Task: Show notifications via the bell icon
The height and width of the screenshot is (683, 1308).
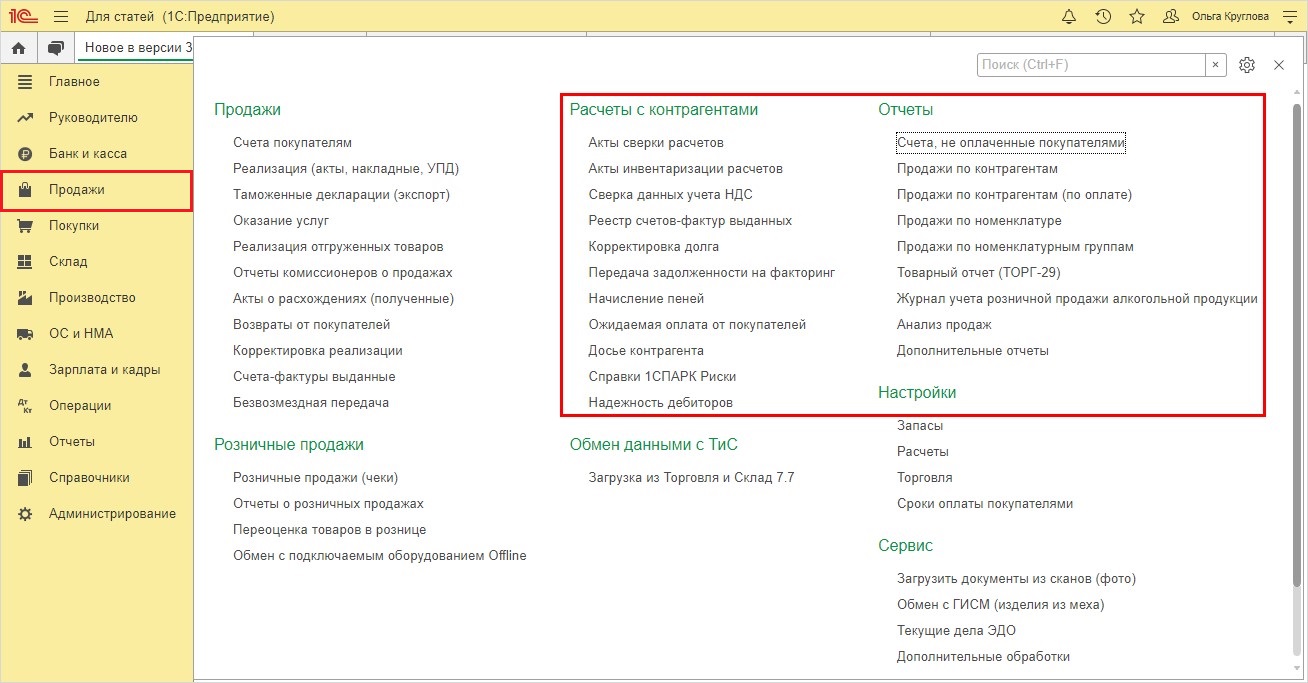Action: tap(1069, 17)
